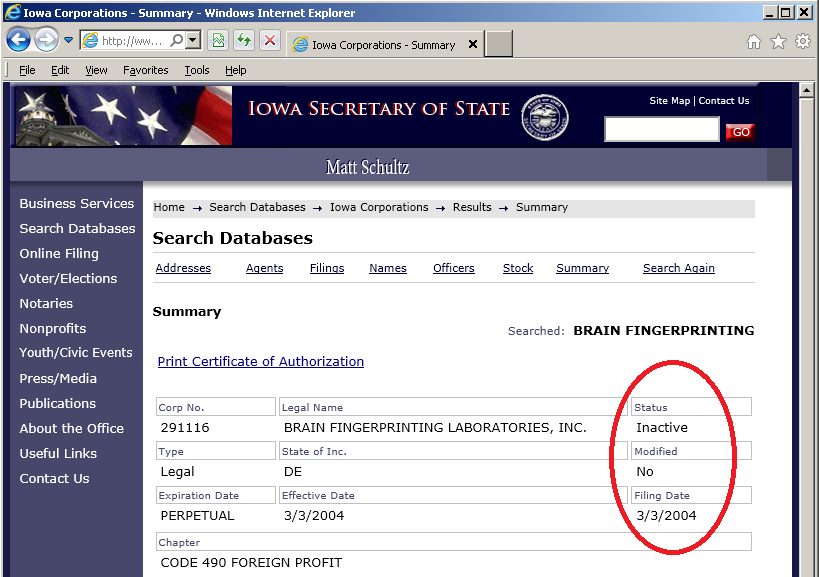Click the Matt Schultz banner heading

point(367,167)
